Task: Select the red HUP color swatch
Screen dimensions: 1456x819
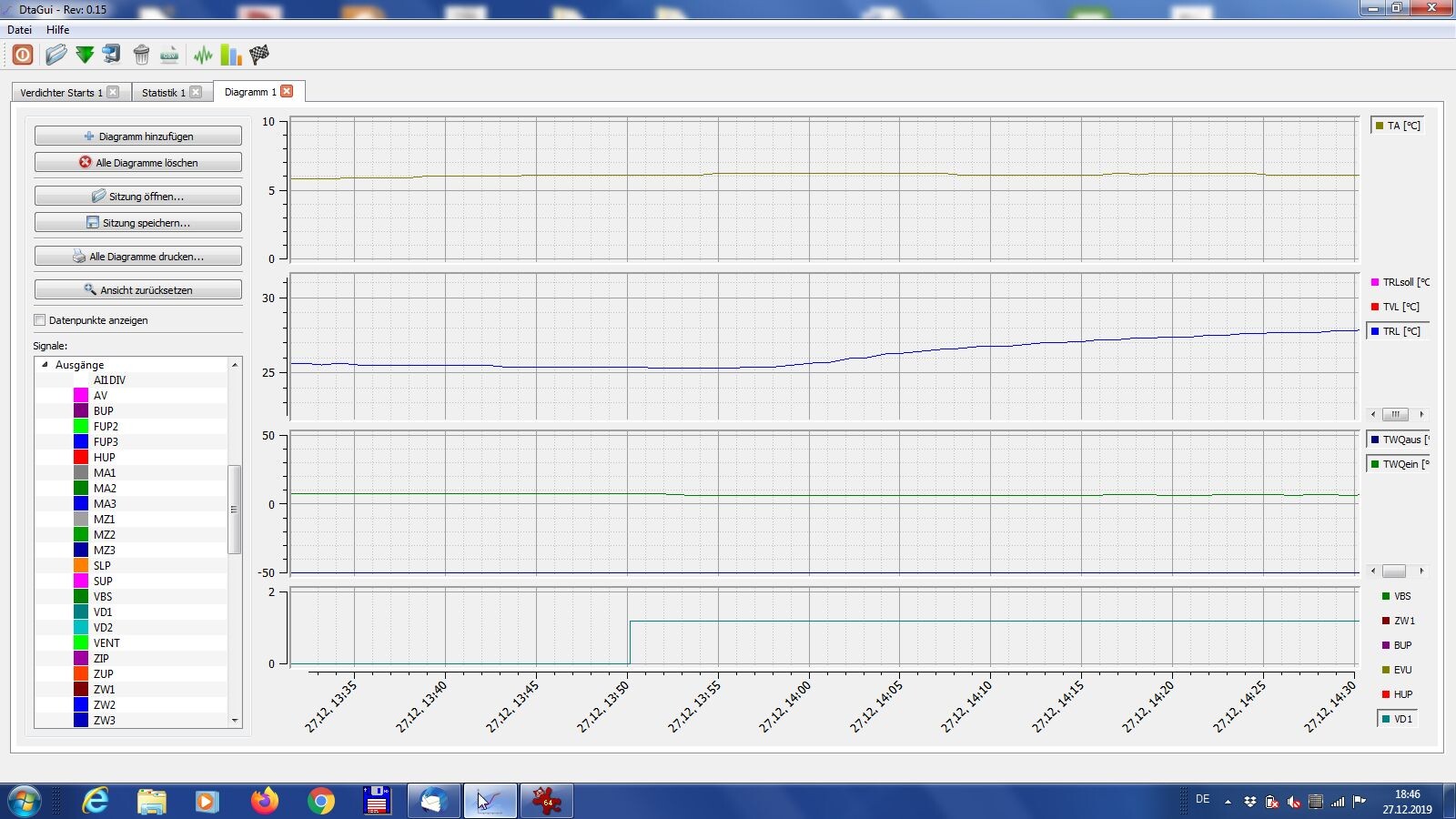Action: coord(81,458)
